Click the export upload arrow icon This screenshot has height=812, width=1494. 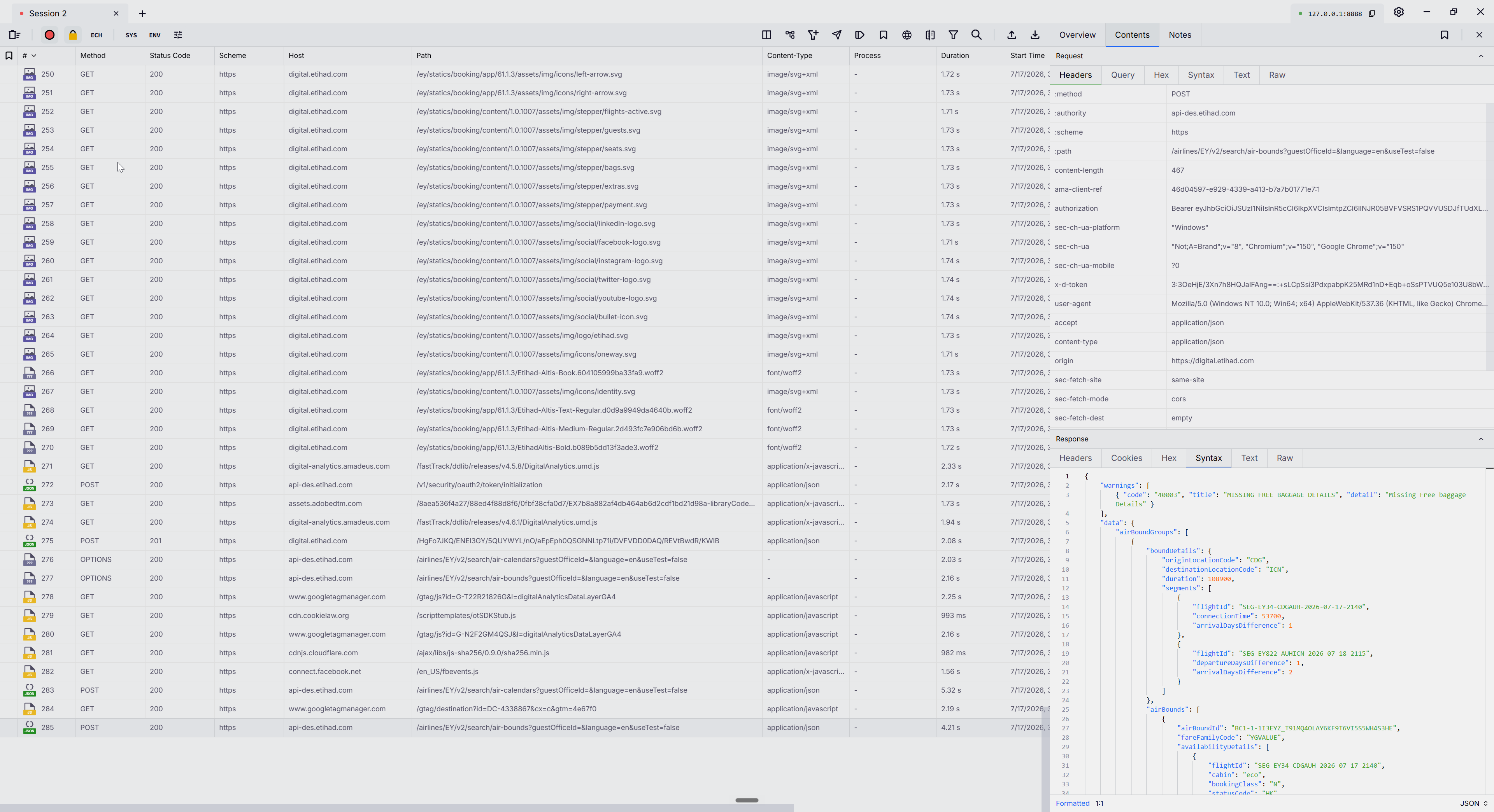(1012, 35)
